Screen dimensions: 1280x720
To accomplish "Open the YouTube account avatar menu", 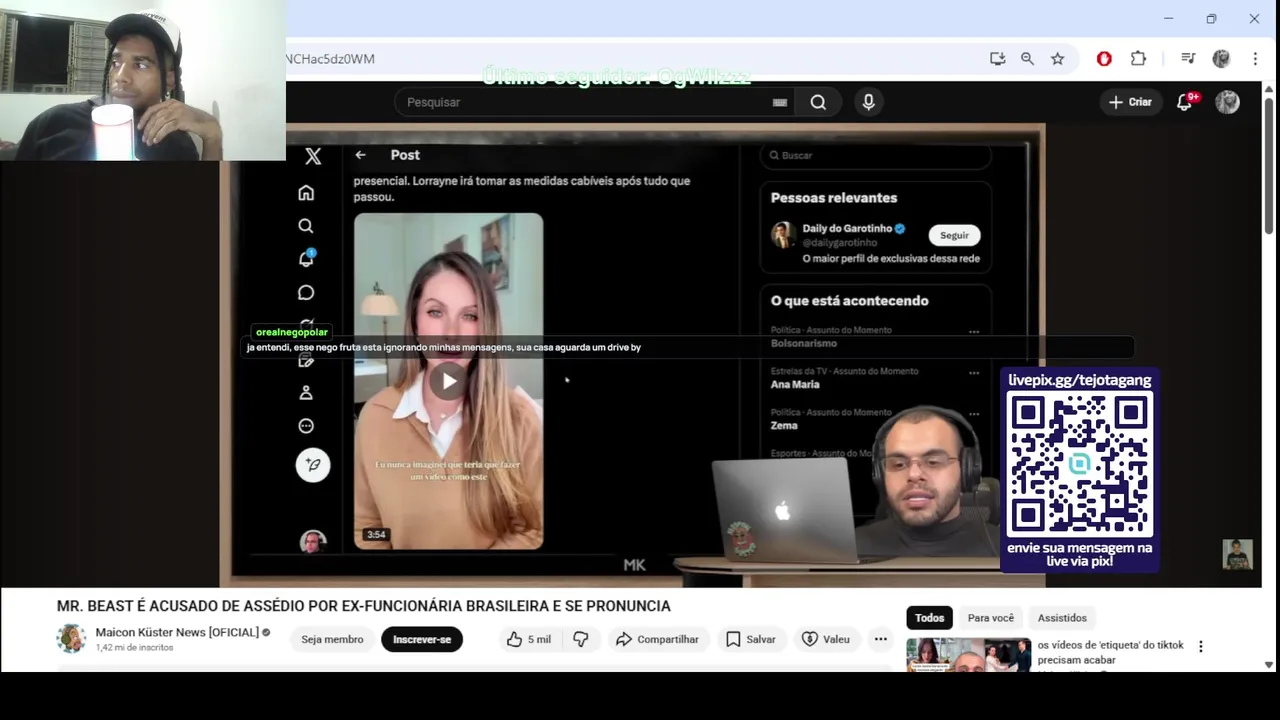I will [x=1227, y=102].
